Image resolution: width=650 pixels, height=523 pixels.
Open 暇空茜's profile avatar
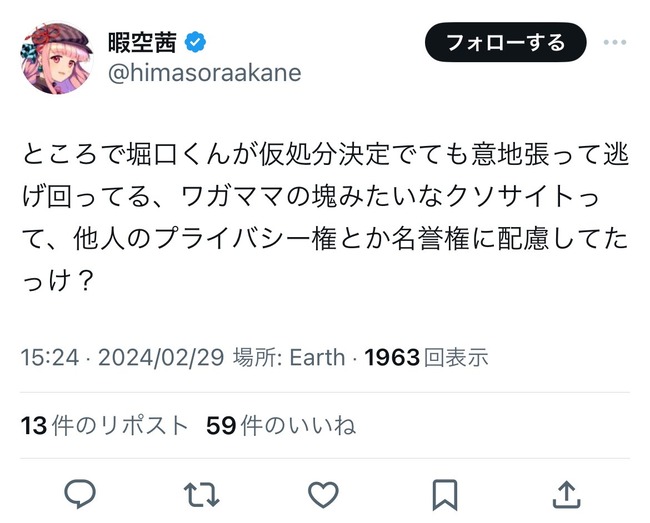coord(57,58)
